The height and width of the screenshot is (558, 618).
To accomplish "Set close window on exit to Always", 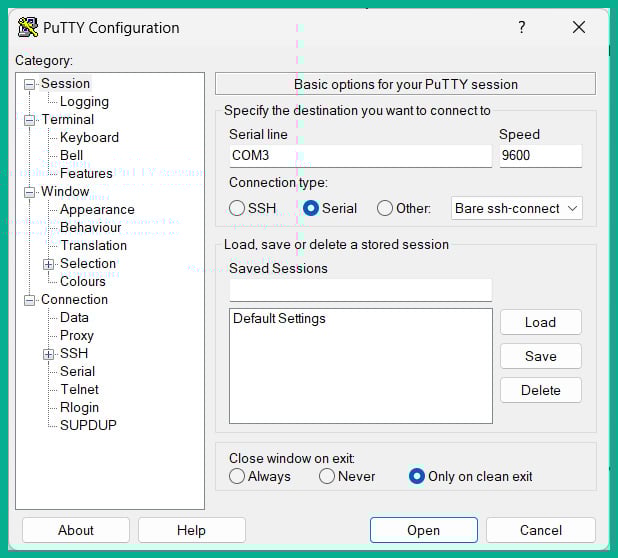I will [237, 476].
